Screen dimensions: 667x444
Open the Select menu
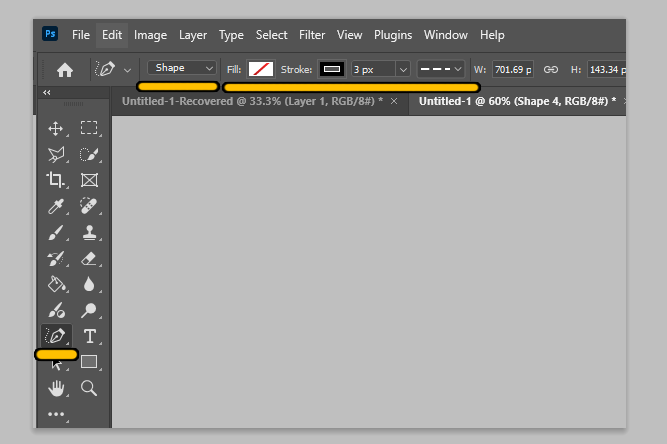tap(271, 35)
